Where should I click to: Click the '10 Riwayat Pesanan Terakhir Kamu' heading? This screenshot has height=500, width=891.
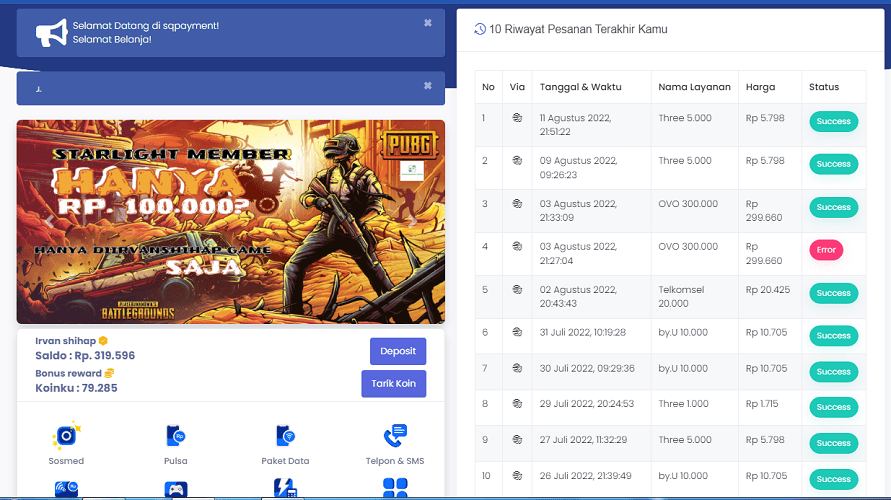578,29
